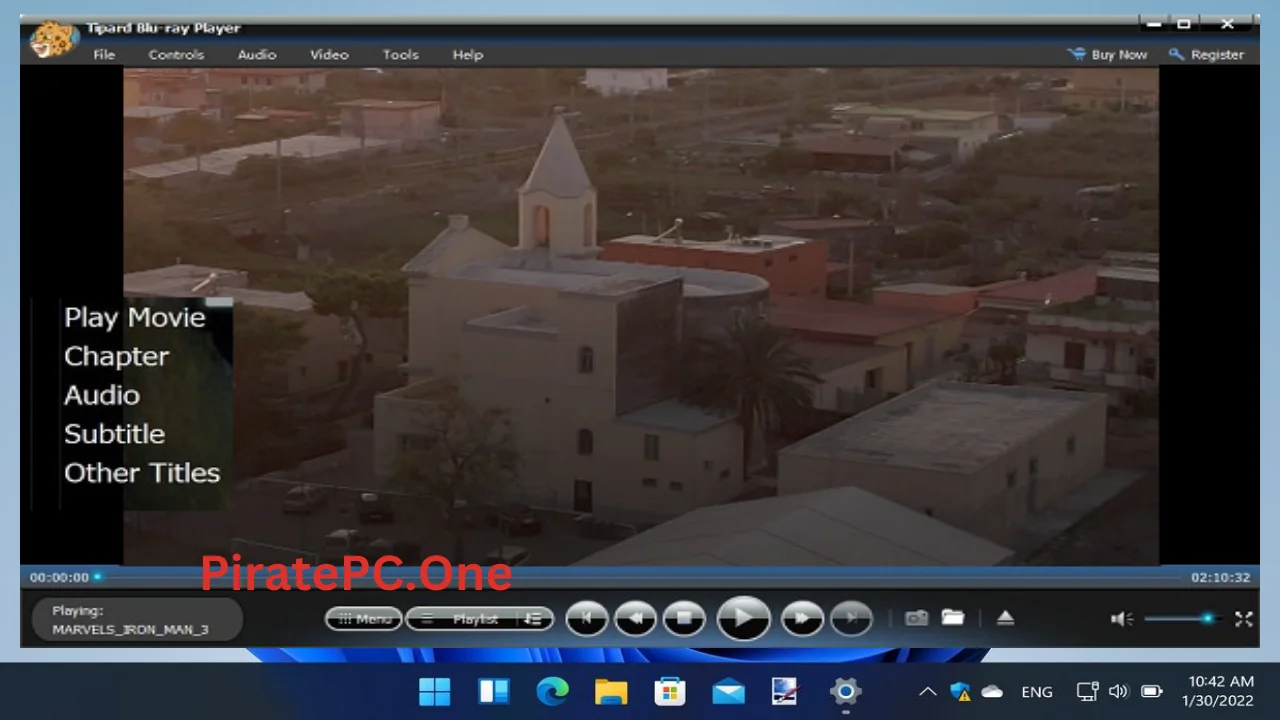Open the clock and calendar flyout

pyautogui.click(x=1219, y=692)
